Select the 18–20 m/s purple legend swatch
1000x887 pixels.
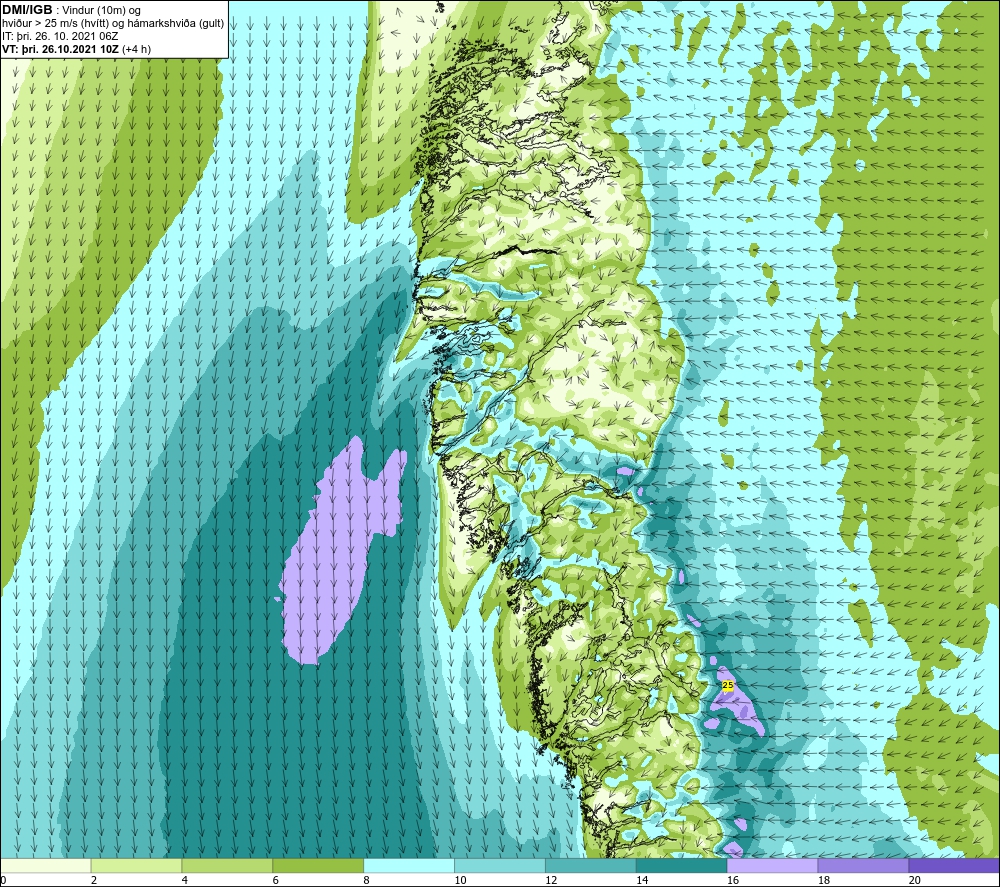(863, 865)
